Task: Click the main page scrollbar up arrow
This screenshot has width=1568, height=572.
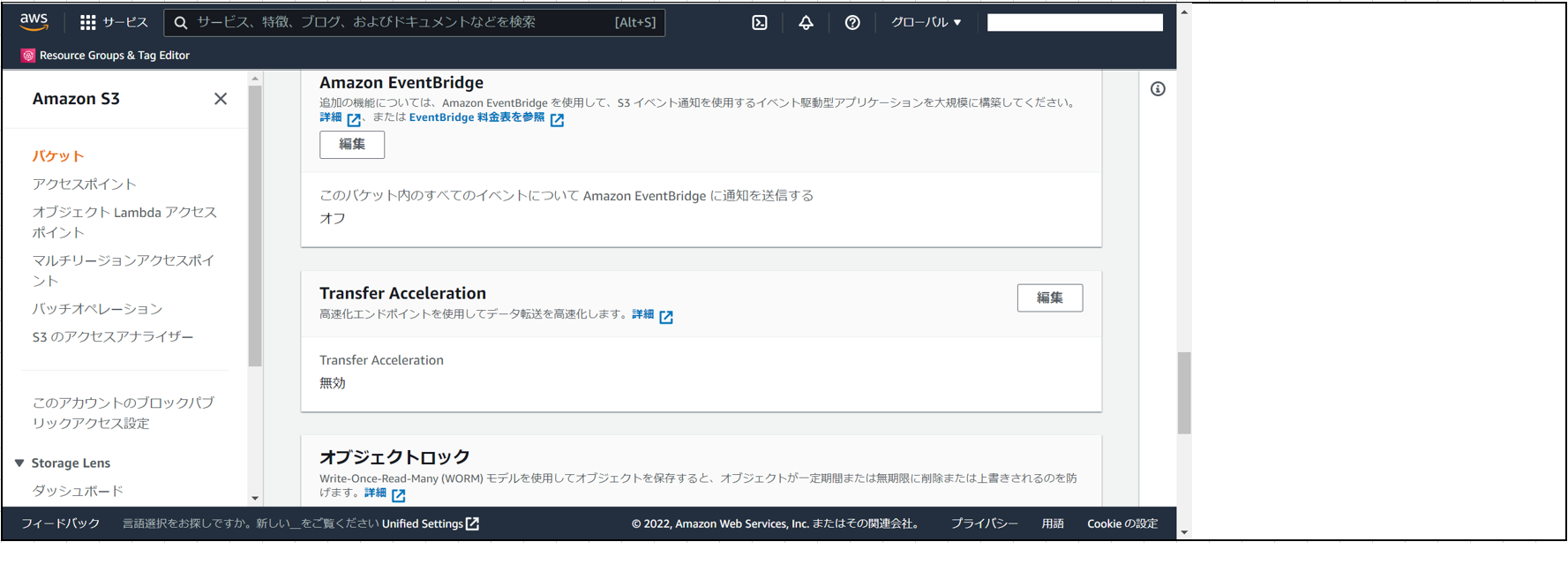Action: pos(1184,12)
